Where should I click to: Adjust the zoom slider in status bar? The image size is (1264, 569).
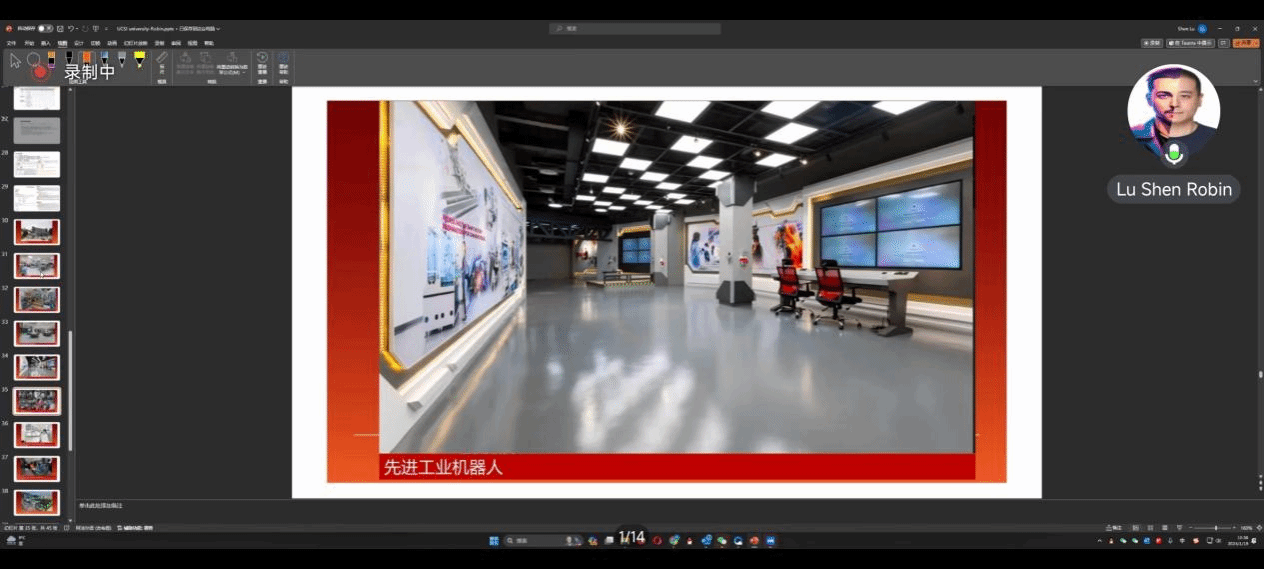click(x=1215, y=528)
